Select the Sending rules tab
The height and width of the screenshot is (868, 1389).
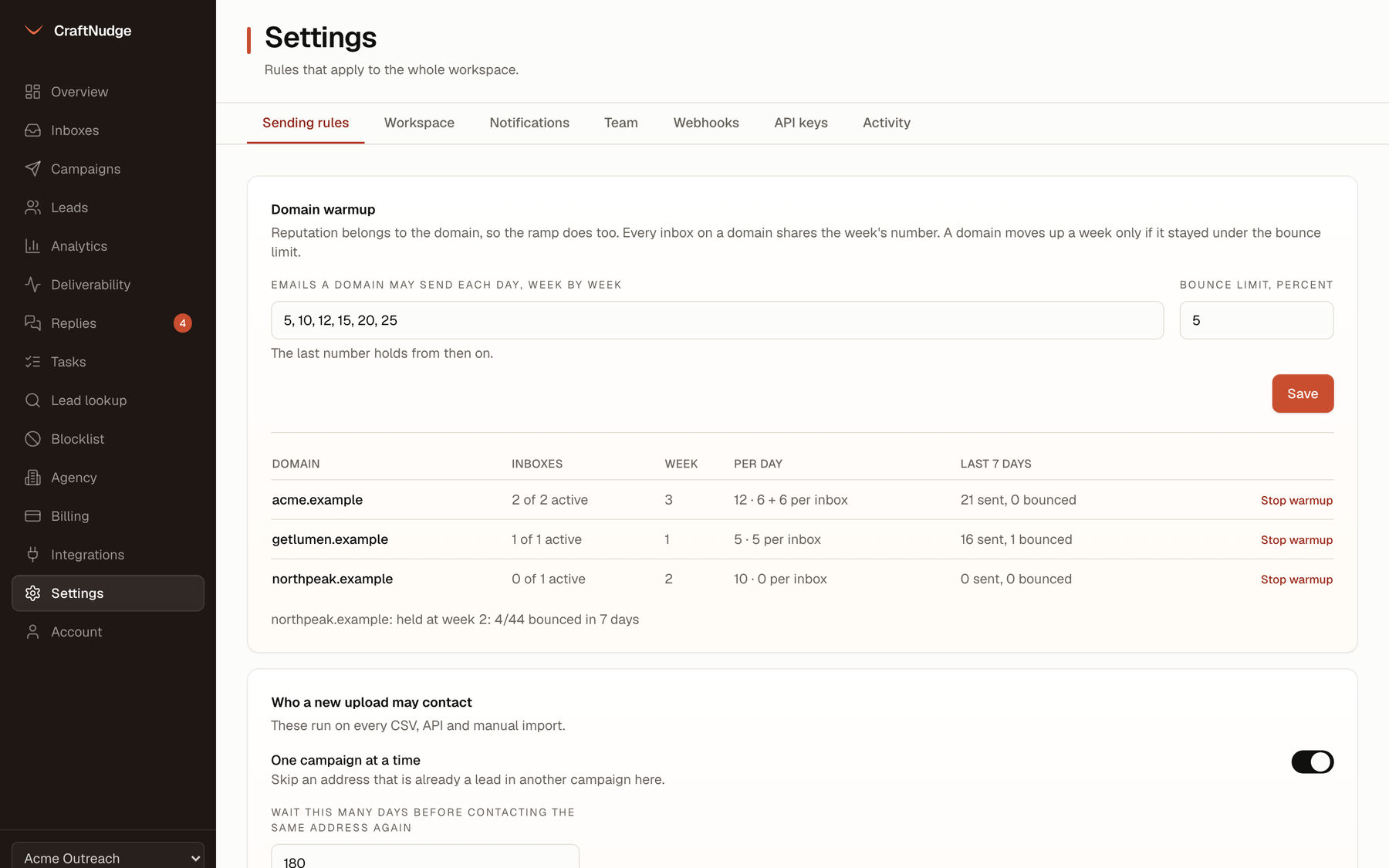(x=306, y=123)
